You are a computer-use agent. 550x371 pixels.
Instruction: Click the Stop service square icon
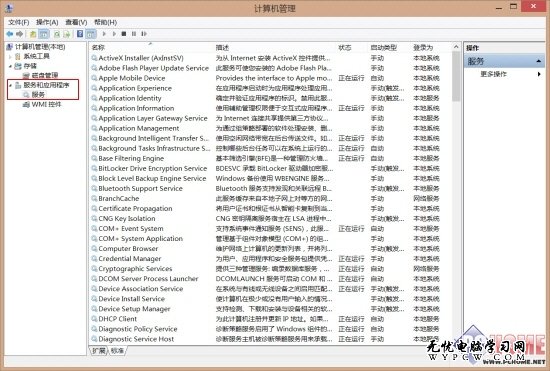pos(123,34)
